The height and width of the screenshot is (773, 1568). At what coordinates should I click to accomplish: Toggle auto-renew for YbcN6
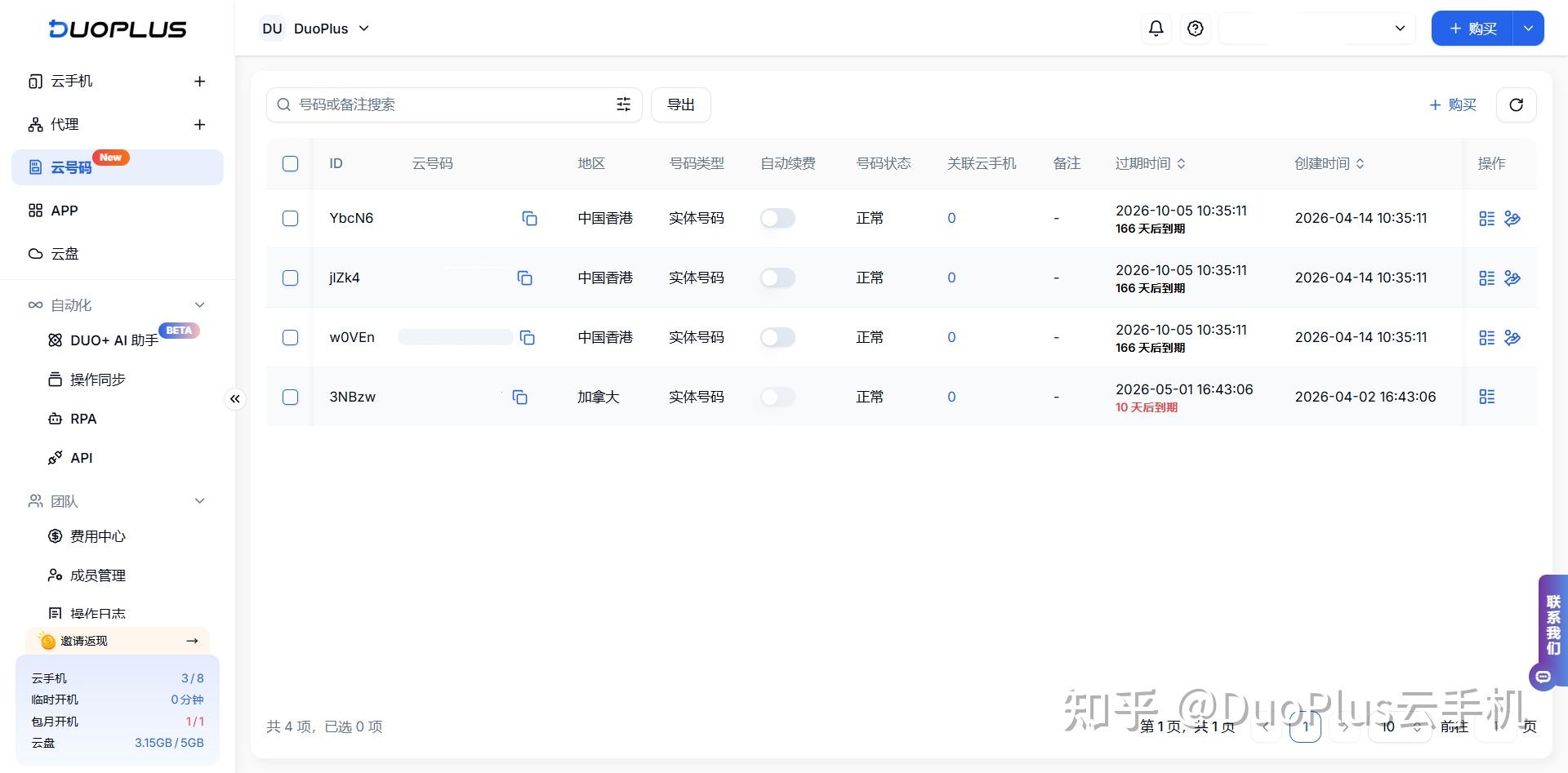pos(777,218)
